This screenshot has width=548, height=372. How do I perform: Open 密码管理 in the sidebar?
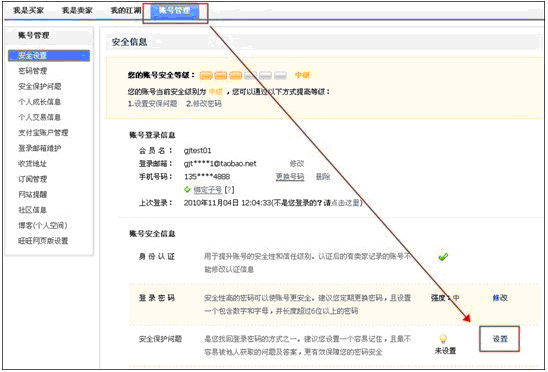(x=33, y=71)
